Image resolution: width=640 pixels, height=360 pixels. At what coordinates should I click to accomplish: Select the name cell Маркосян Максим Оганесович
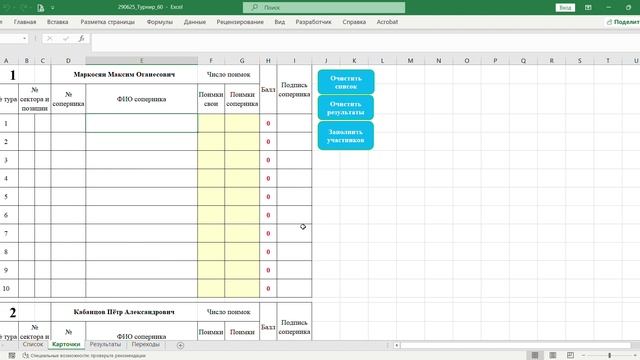coord(124,74)
